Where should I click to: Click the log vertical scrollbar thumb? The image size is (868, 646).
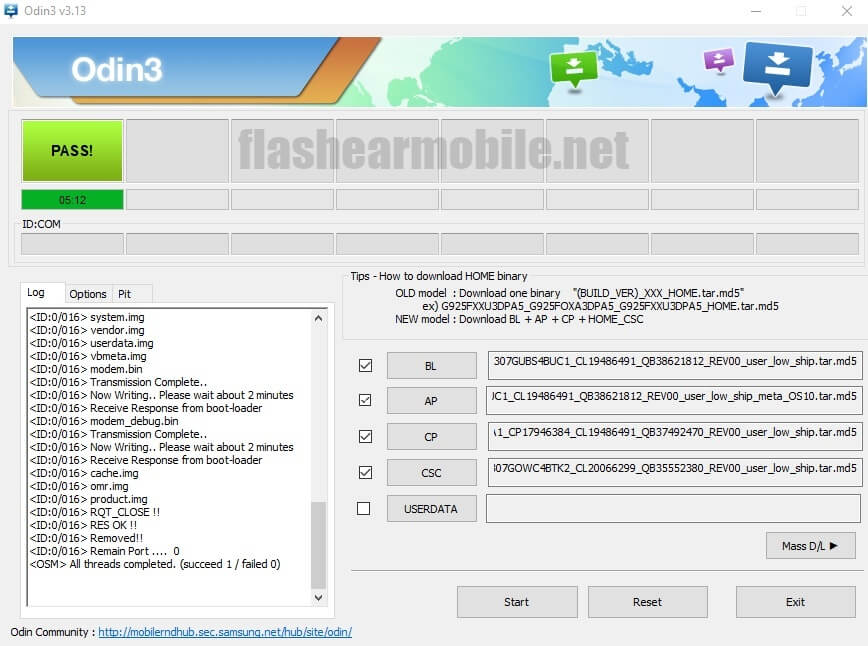click(318, 545)
